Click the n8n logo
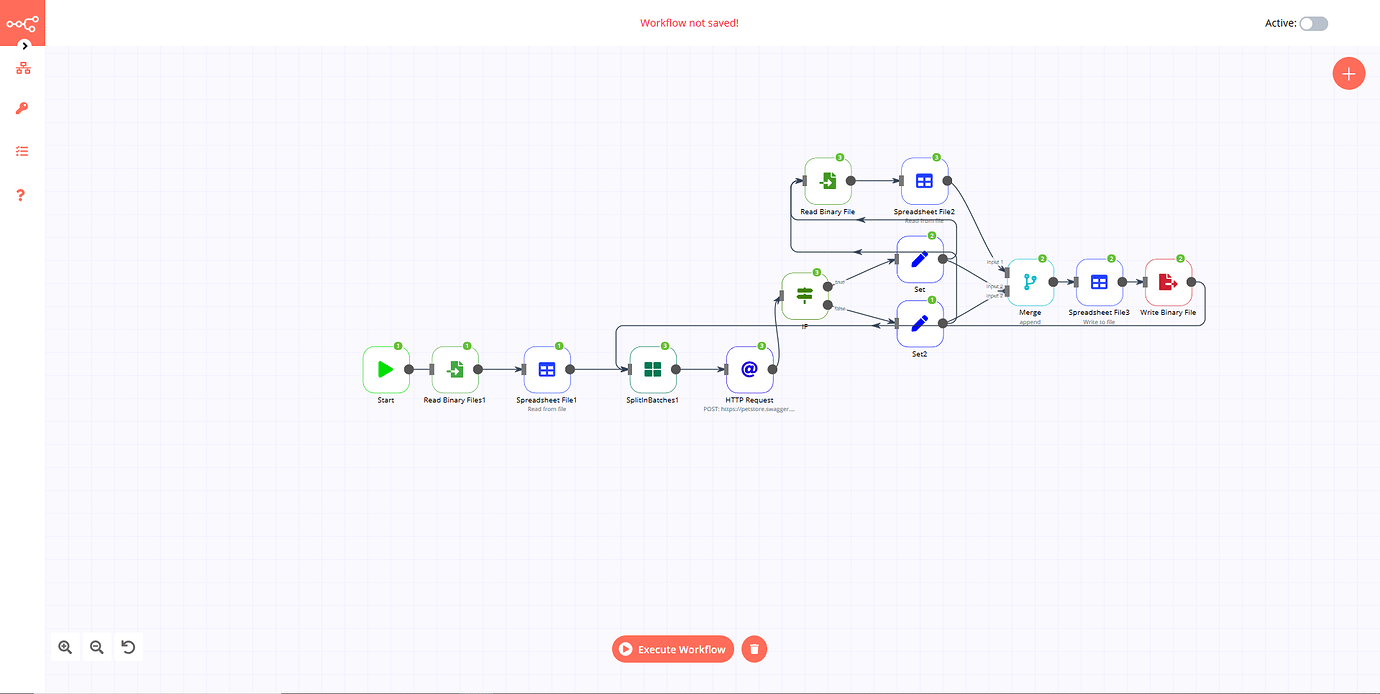This screenshot has width=1380, height=694. point(22,22)
